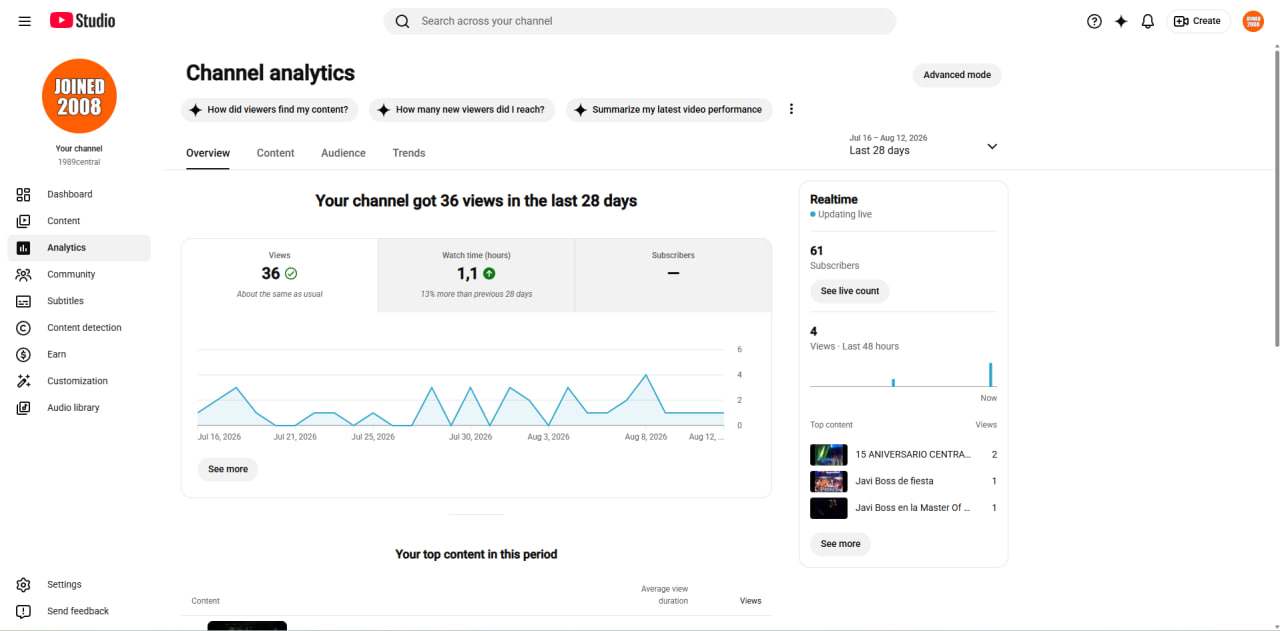1280x631 pixels.
Task: Click the sparkle Ask Studio icon in header
Action: 1121,21
